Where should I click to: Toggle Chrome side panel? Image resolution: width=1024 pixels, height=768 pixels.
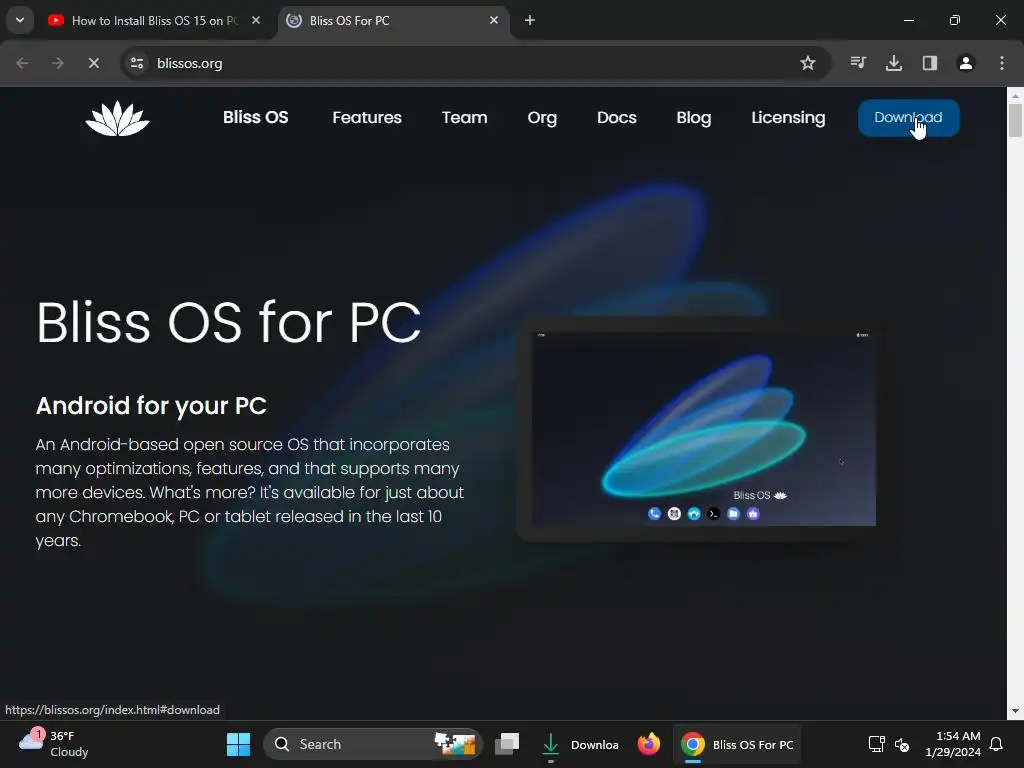(930, 63)
